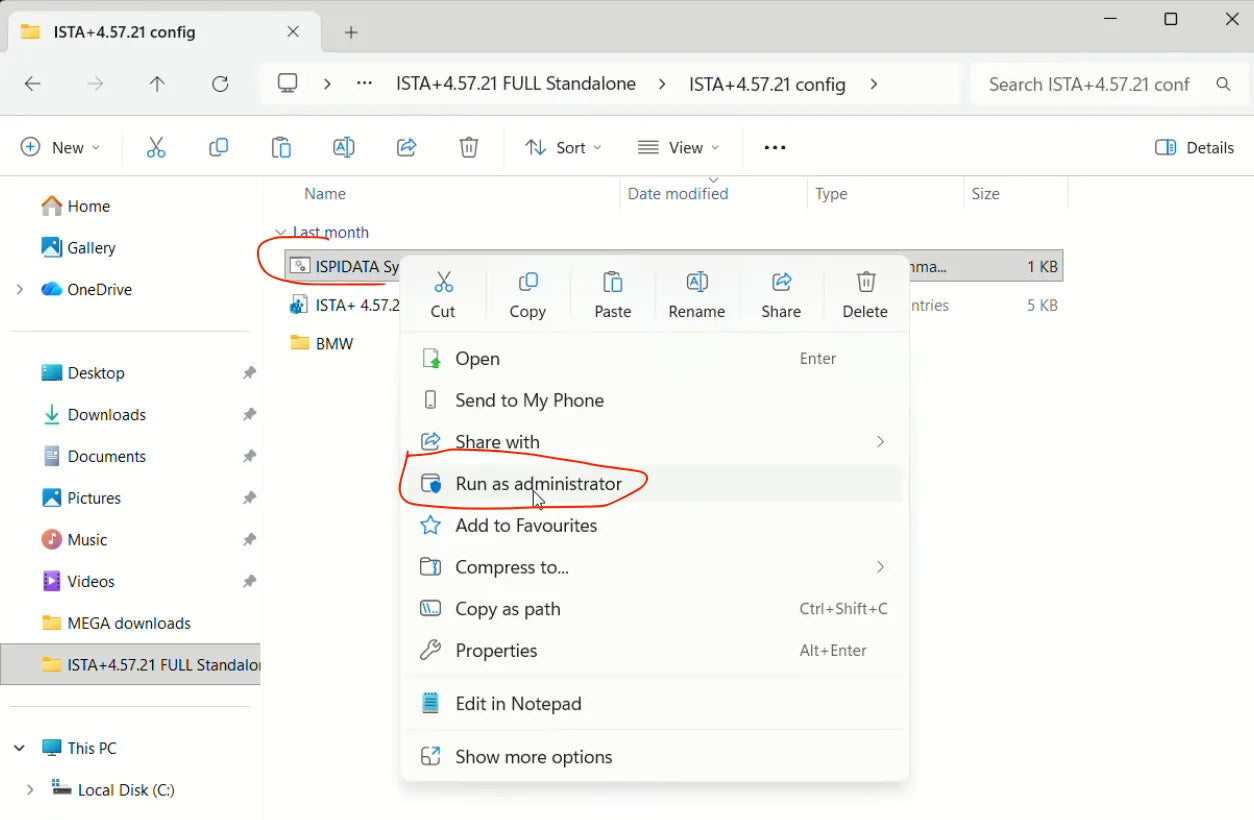Click the search magnifier icon
1254x820 pixels.
coord(1223,84)
